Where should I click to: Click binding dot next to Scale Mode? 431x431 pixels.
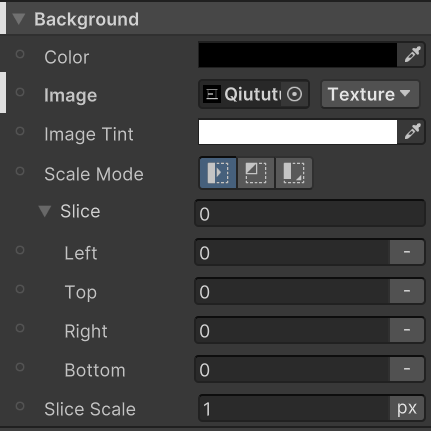[x=20, y=171]
